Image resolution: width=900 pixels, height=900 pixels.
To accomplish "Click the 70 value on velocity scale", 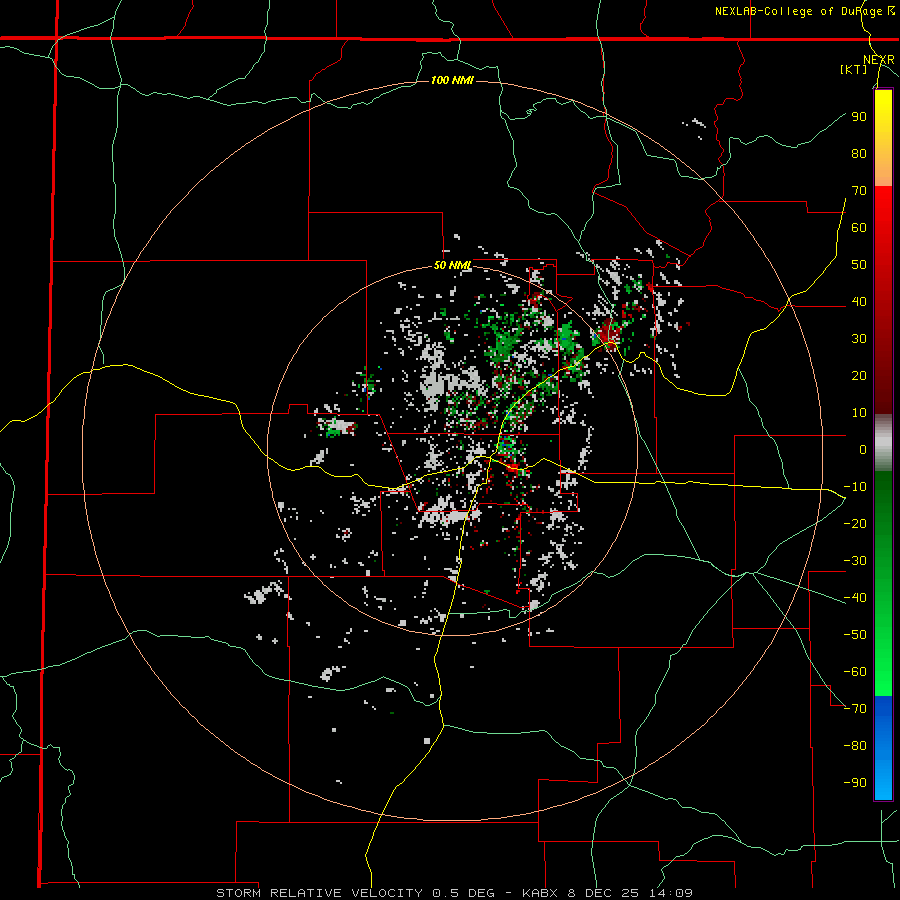I will pos(859,191).
